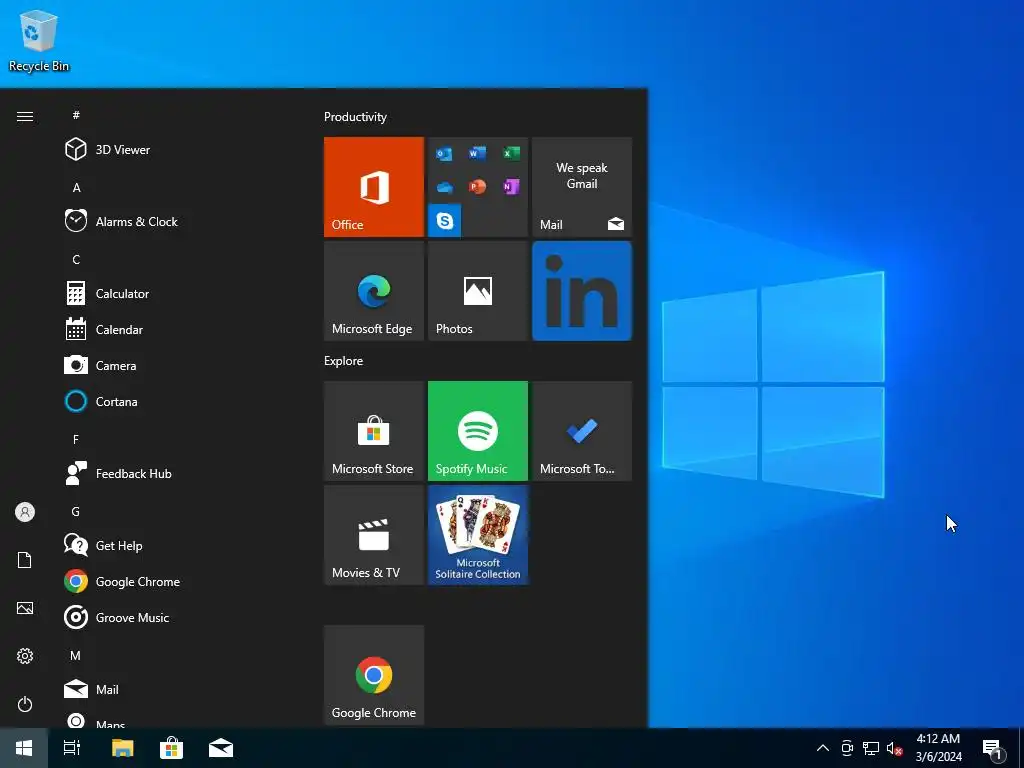Screen dimensions: 1024x768
Task: Click the 'G' letter header
Action: [76, 511]
